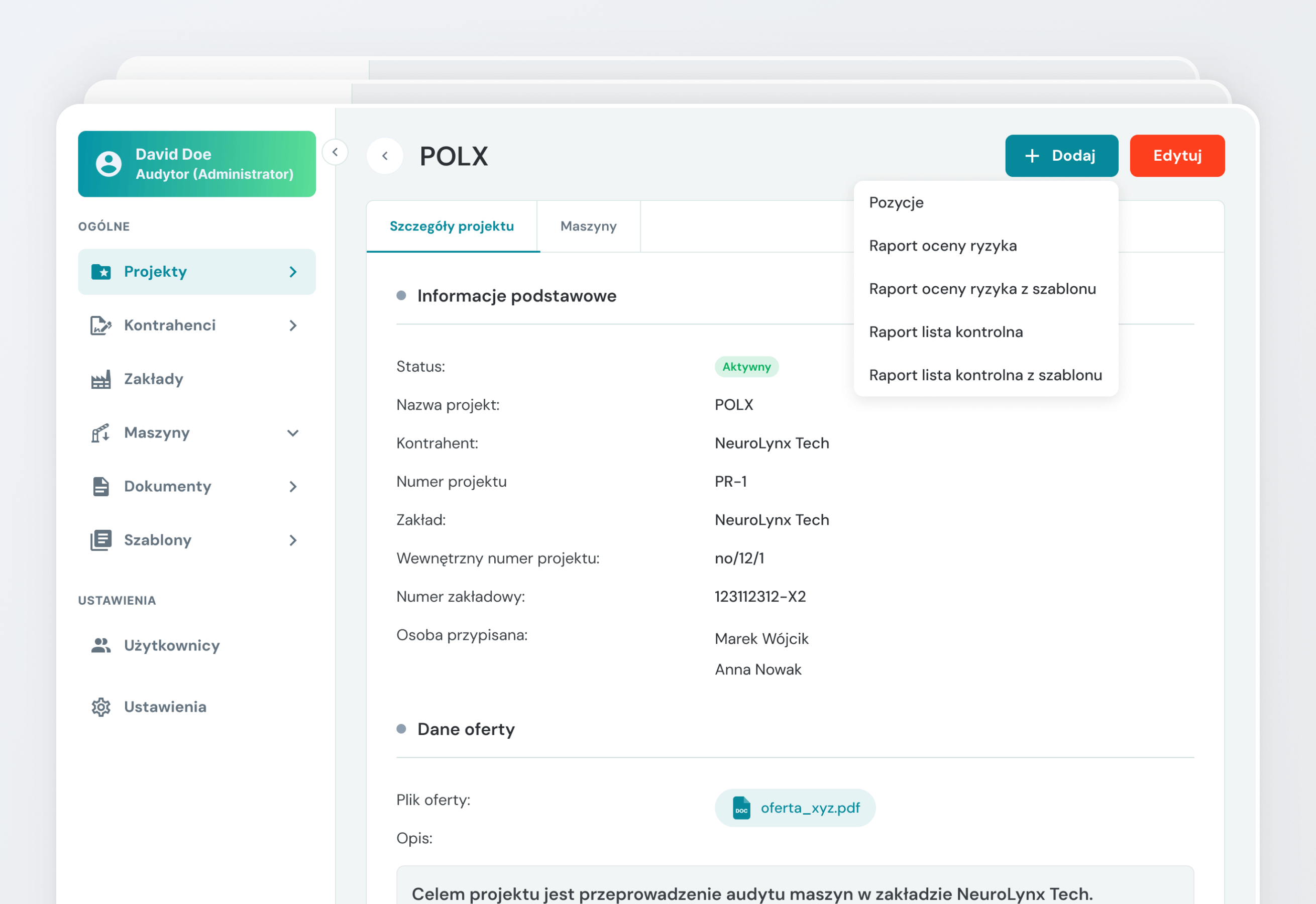
Task: Click the project description text box
Action: click(x=795, y=885)
